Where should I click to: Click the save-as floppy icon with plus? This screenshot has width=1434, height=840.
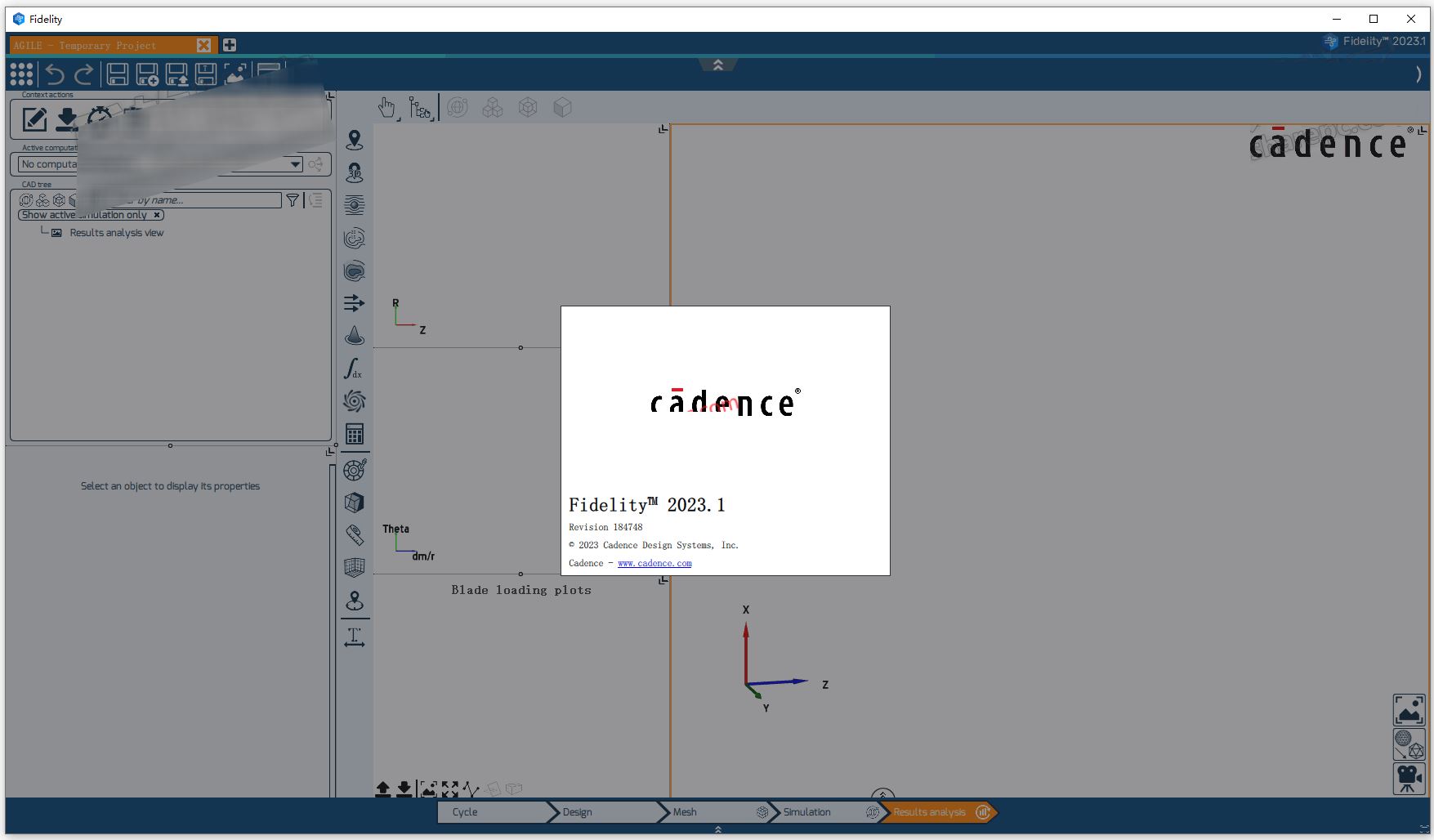pyautogui.click(x=147, y=74)
